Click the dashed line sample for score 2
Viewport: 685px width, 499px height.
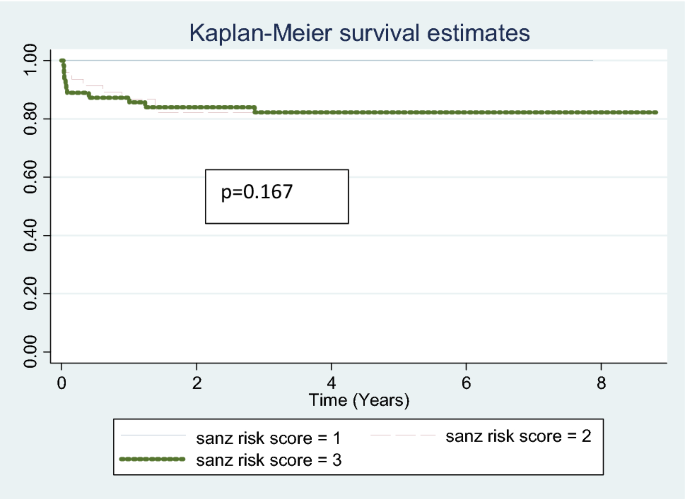point(405,437)
